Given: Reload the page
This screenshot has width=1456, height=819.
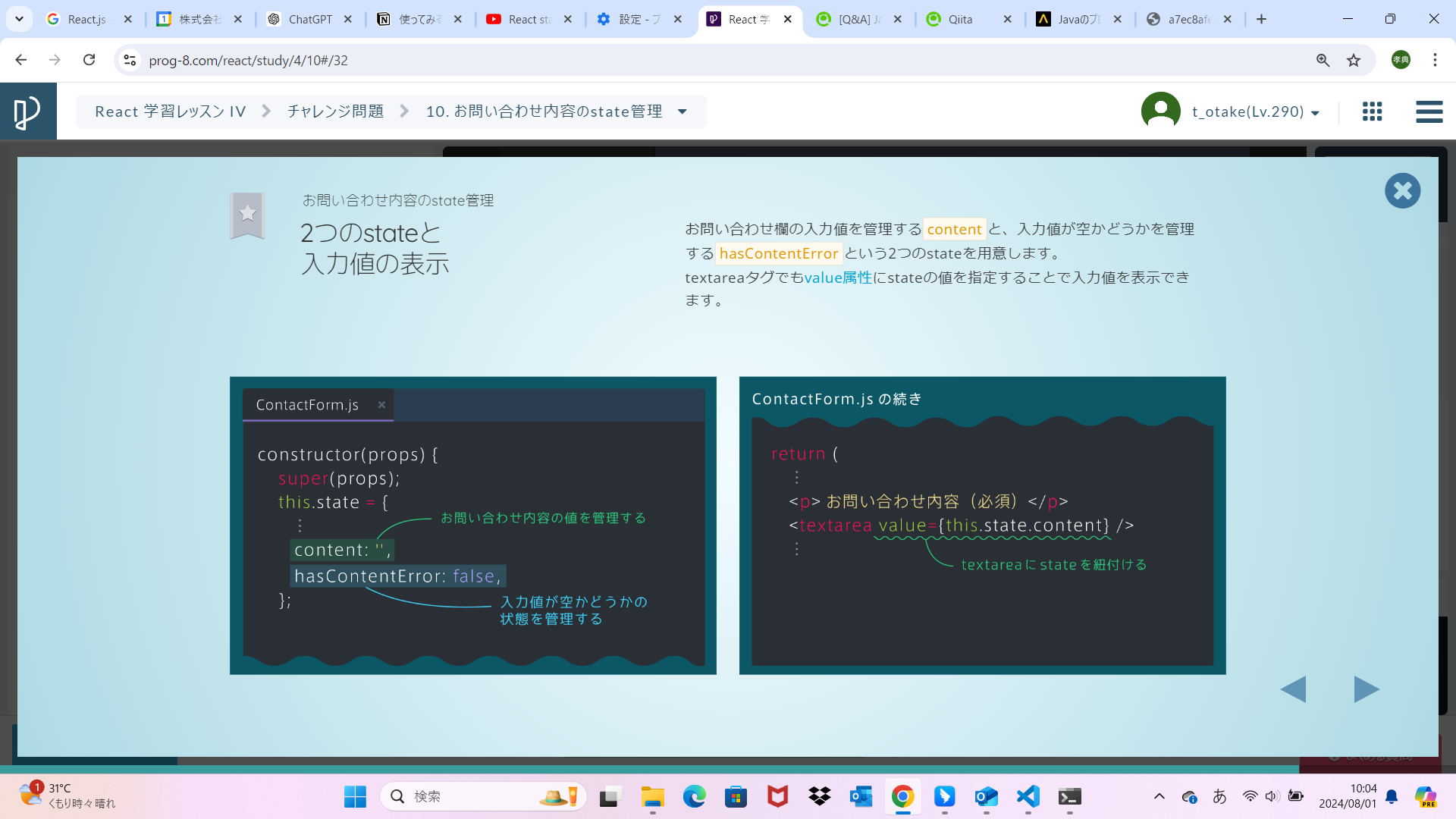Looking at the screenshot, I should 89,60.
